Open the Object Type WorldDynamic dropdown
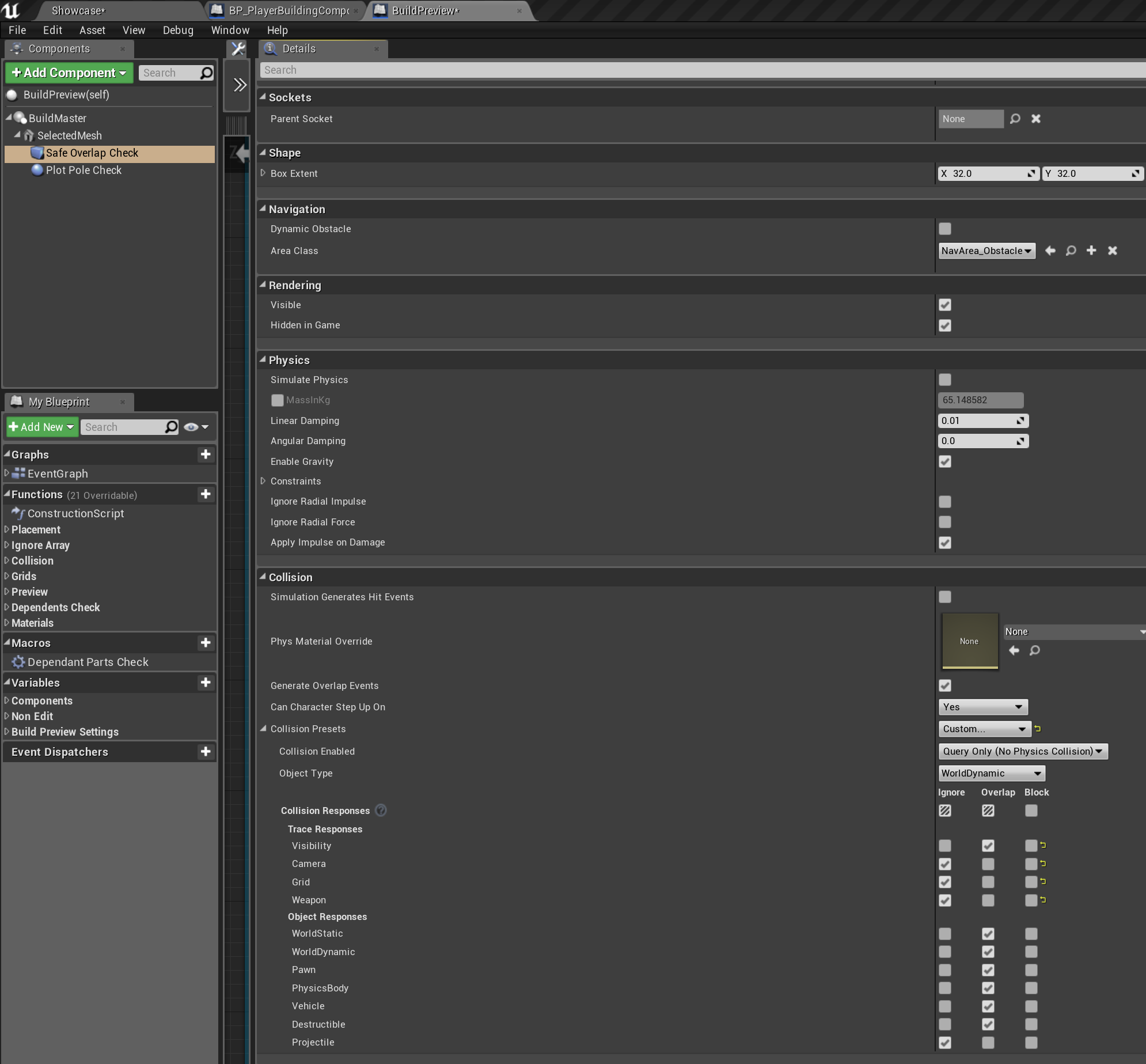This screenshot has width=1146, height=1064. point(992,773)
